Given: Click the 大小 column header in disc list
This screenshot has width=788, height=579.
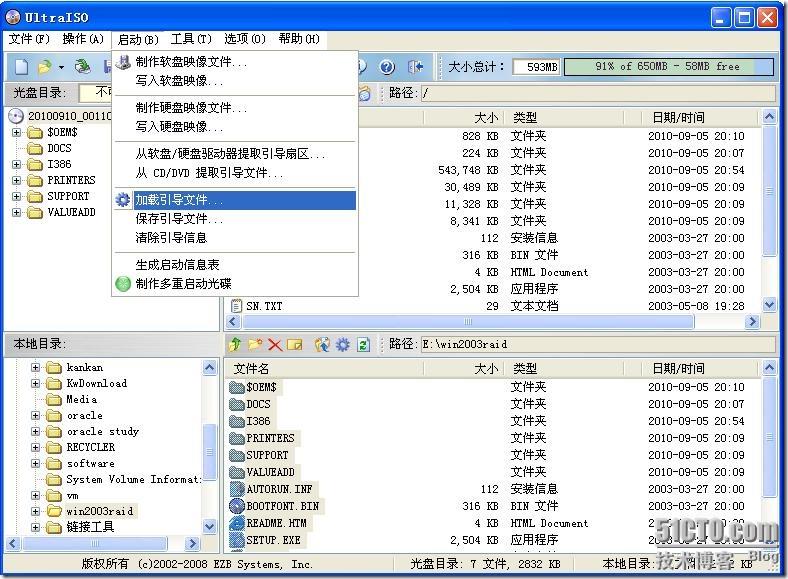Looking at the screenshot, I should point(464,118).
